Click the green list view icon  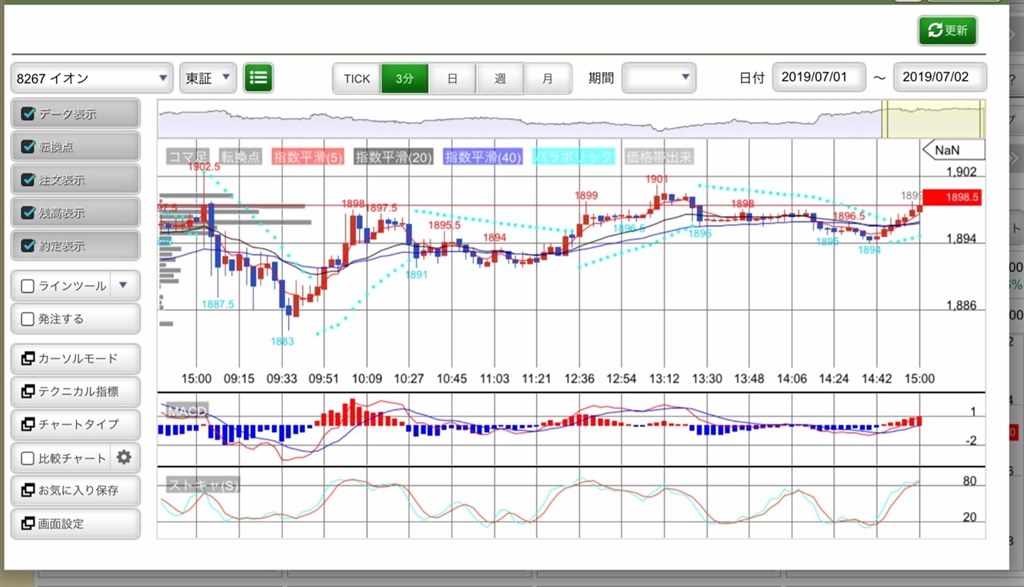[258, 78]
